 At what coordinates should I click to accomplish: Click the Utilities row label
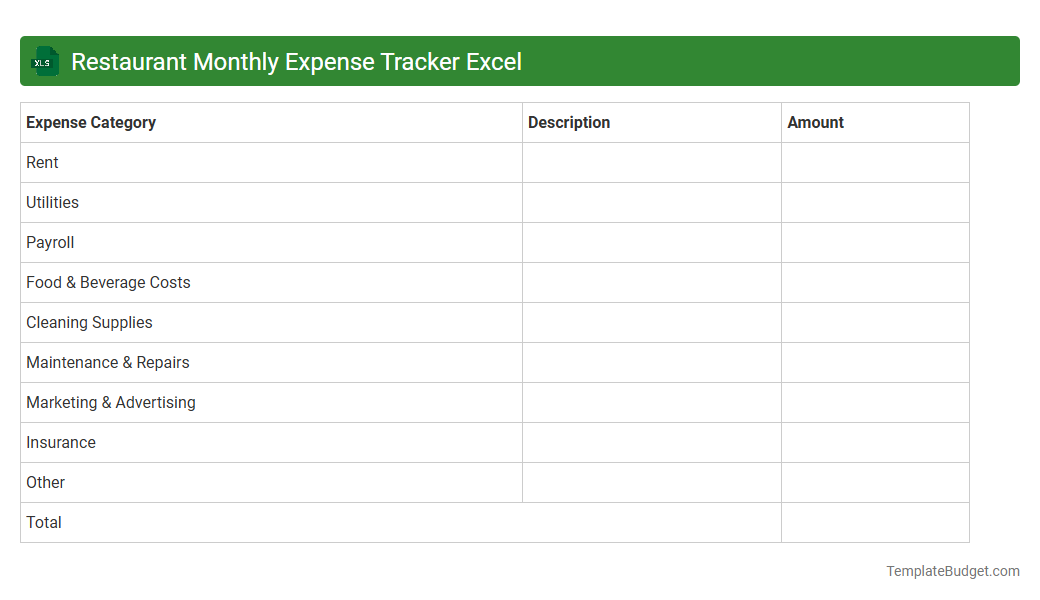(x=52, y=202)
